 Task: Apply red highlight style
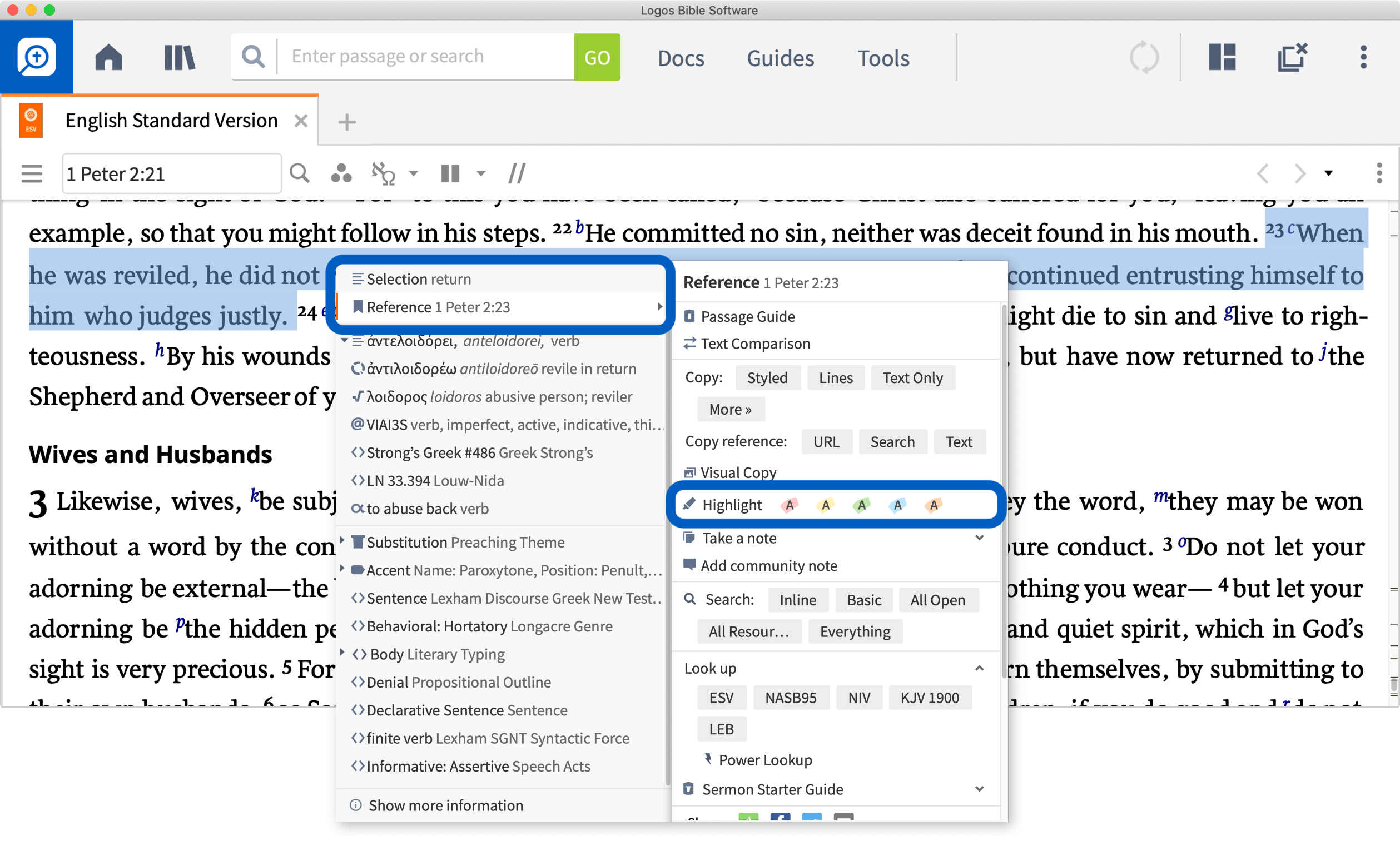790,505
